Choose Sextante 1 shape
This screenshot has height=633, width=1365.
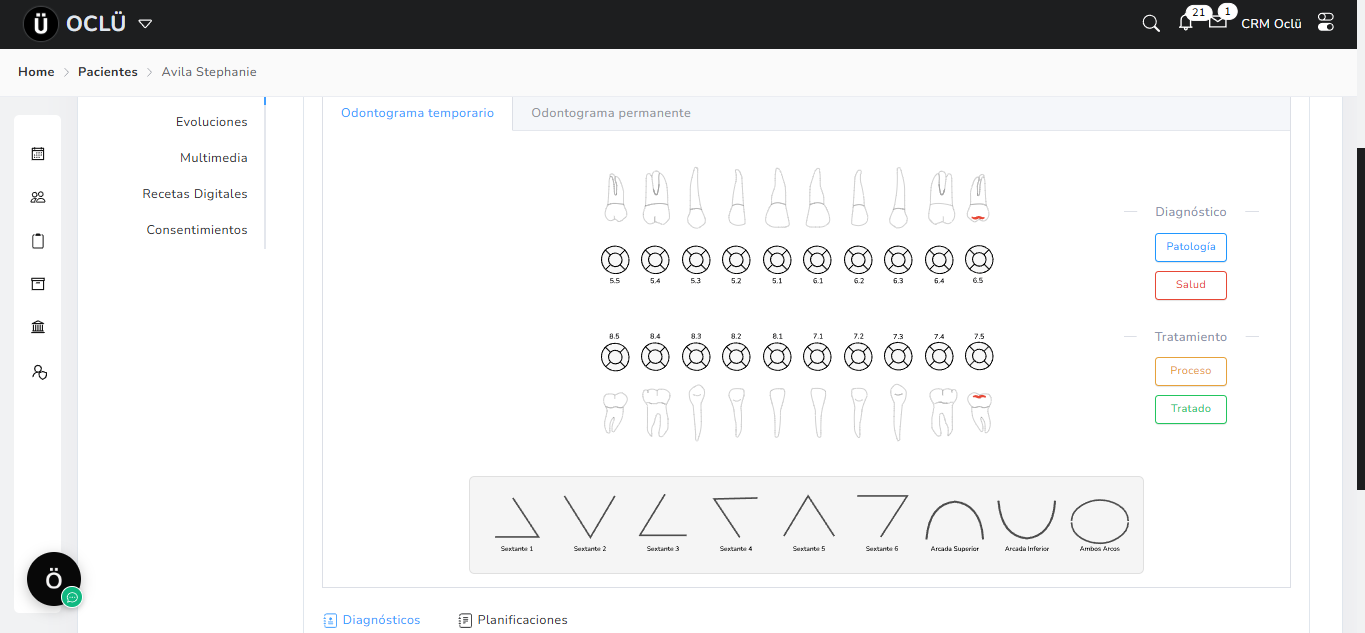[x=517, y=525]
